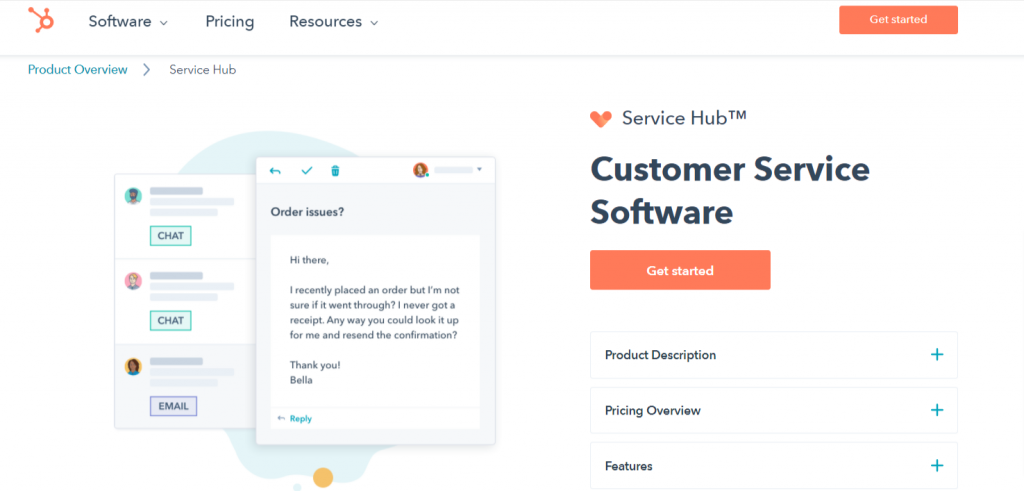The width and height of the screenshot is (1024, 491).
Task: Select the second conversation's pink avatar
Action: [x=133, y=281]
